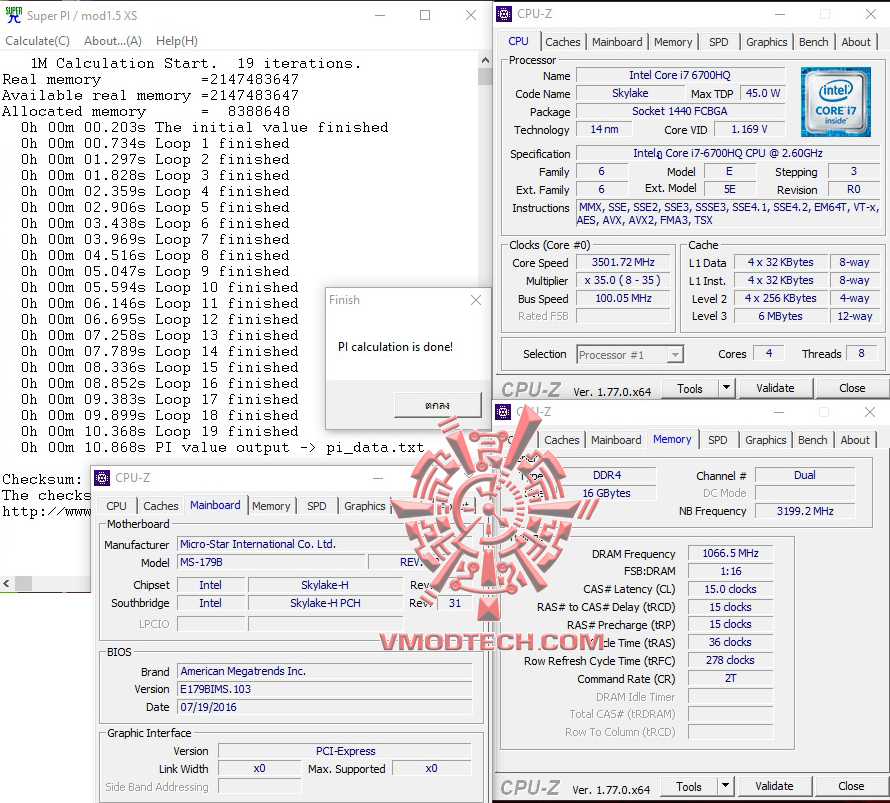This screenshot has height=803, width=890.
Task: Click the Command Rate value 2T
Action: 730,678
